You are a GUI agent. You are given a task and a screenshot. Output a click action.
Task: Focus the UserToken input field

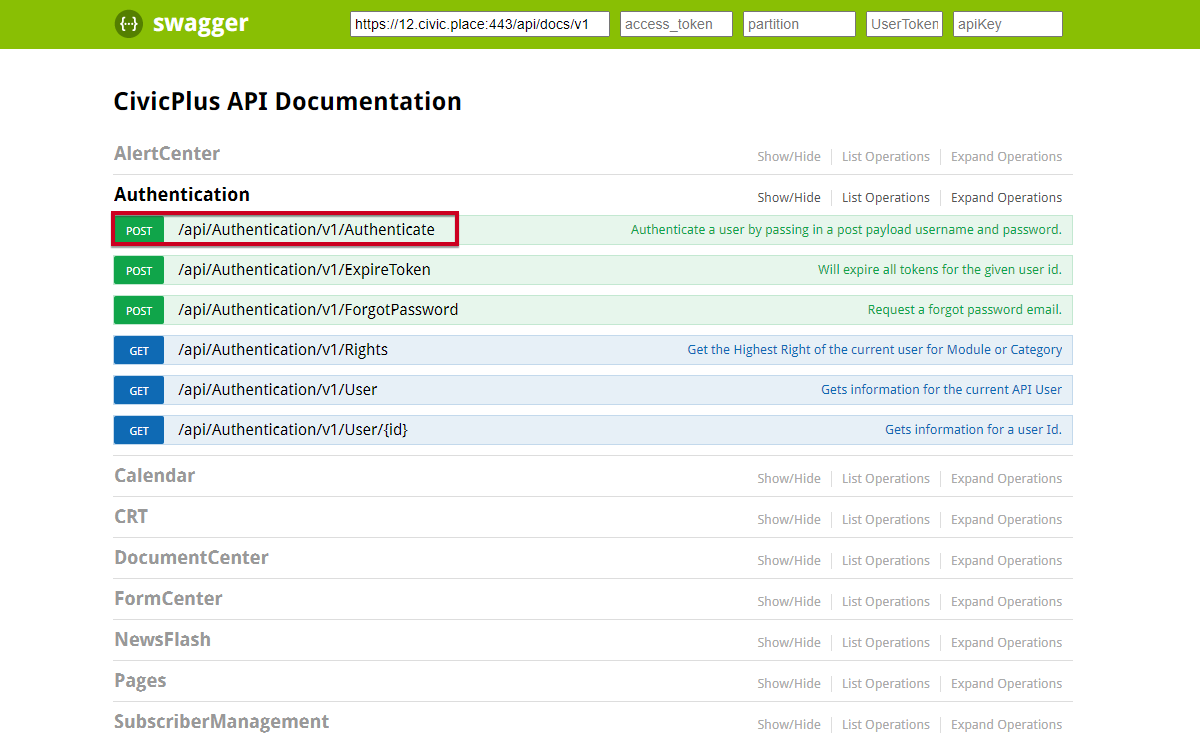click(904, 24)
